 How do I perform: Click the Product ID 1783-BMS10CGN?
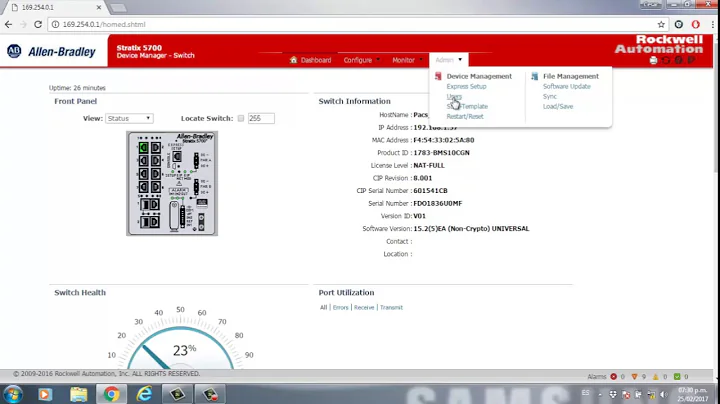pyautogui.click(x=441, y=153)
